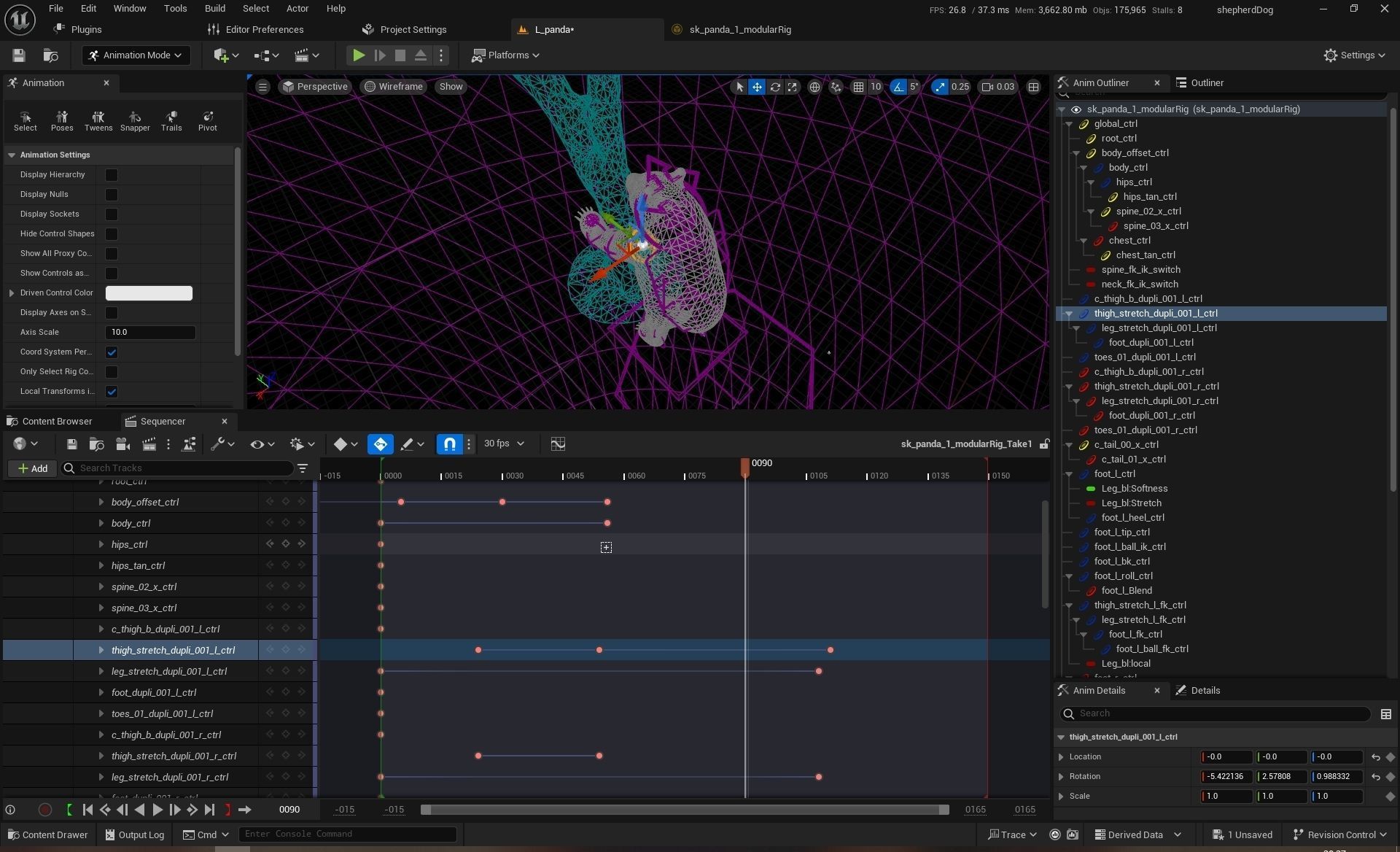Open the Animation Mode dropdown
Image resolution: width=1400 pixels, height=852 pixels.
(136, 55)
